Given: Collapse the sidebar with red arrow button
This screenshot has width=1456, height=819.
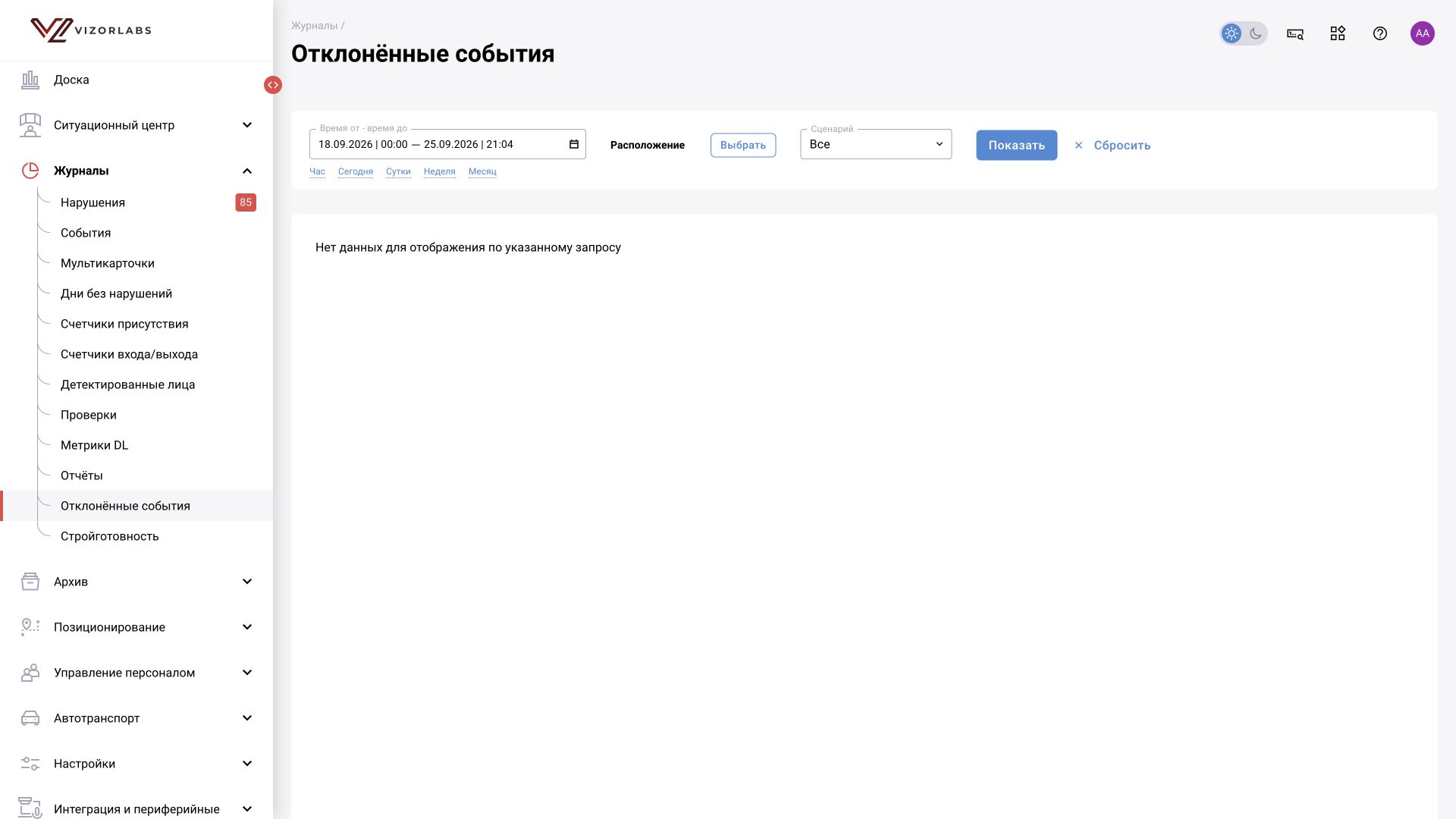Looking at the screenshot, I should click(273, 85).
